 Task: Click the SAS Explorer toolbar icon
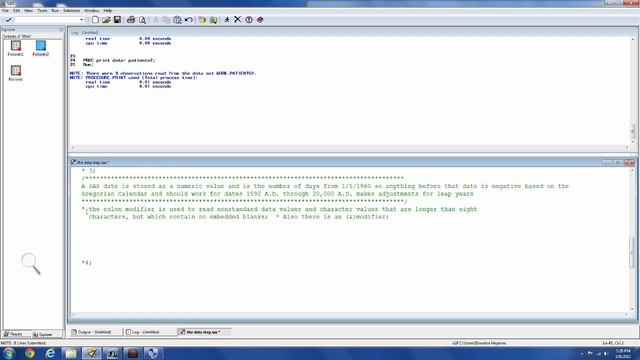coord(213,20)
